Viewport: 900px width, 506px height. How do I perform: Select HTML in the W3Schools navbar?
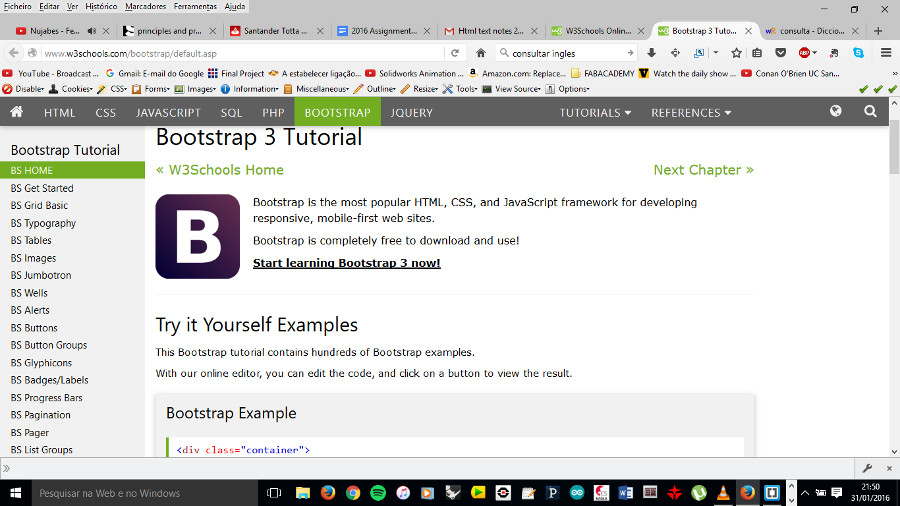[60, 112]
